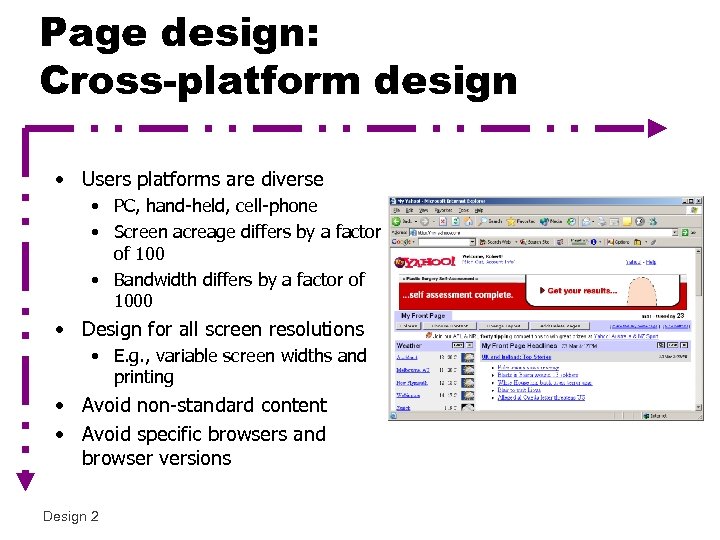This screenshot has height=540, width=720.
Task: Click the first button under My Front Page
Action: 408,326
